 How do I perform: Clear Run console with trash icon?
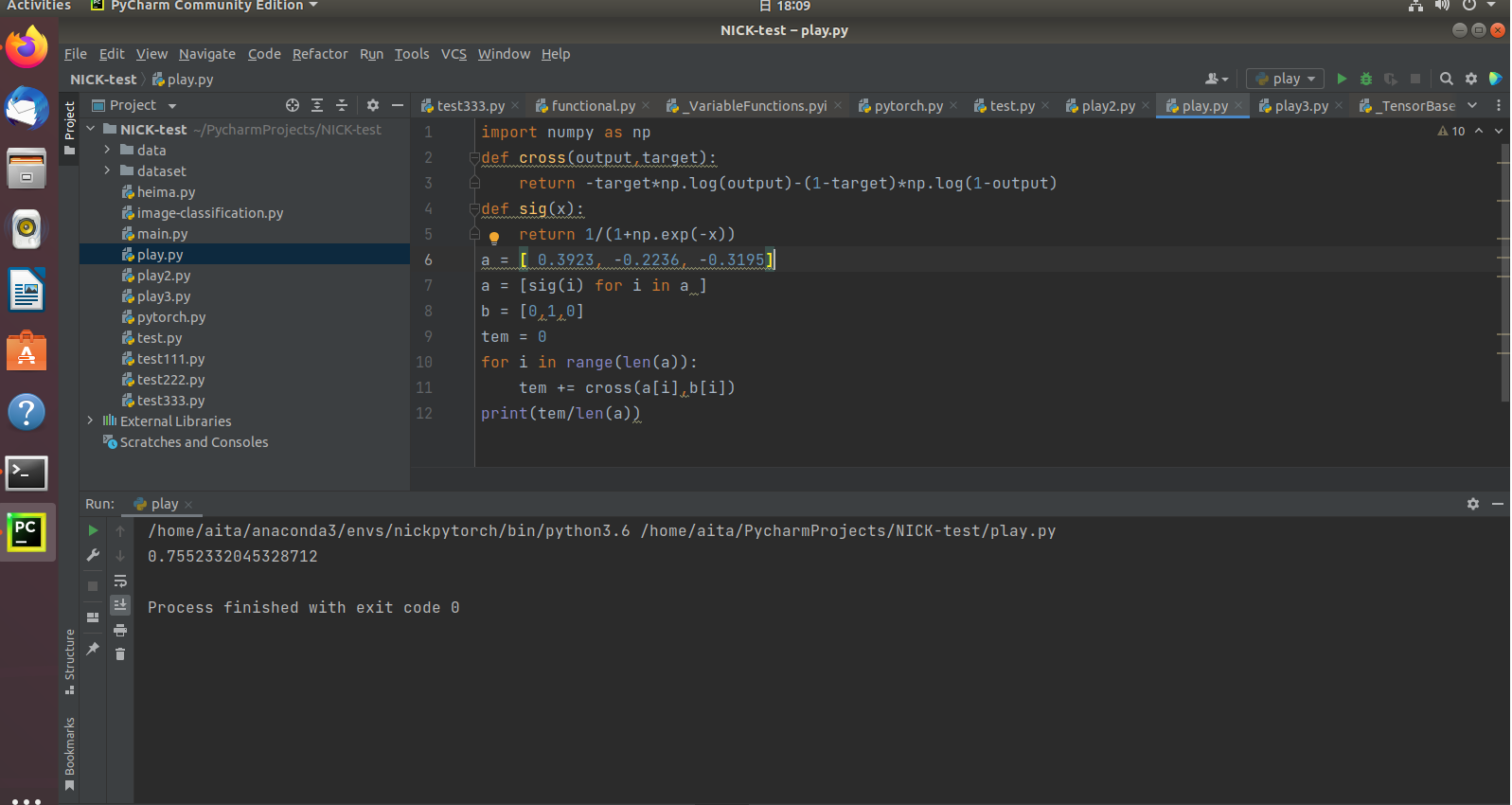pos(120,654)
